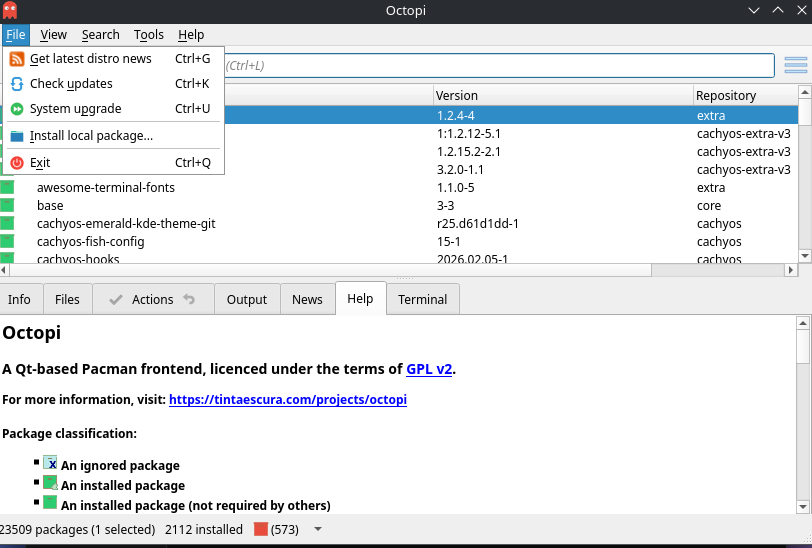The image size is (812, 548).
Task: Open the tintaescura.com/projects/octopi link
Action: pos(288,399)
